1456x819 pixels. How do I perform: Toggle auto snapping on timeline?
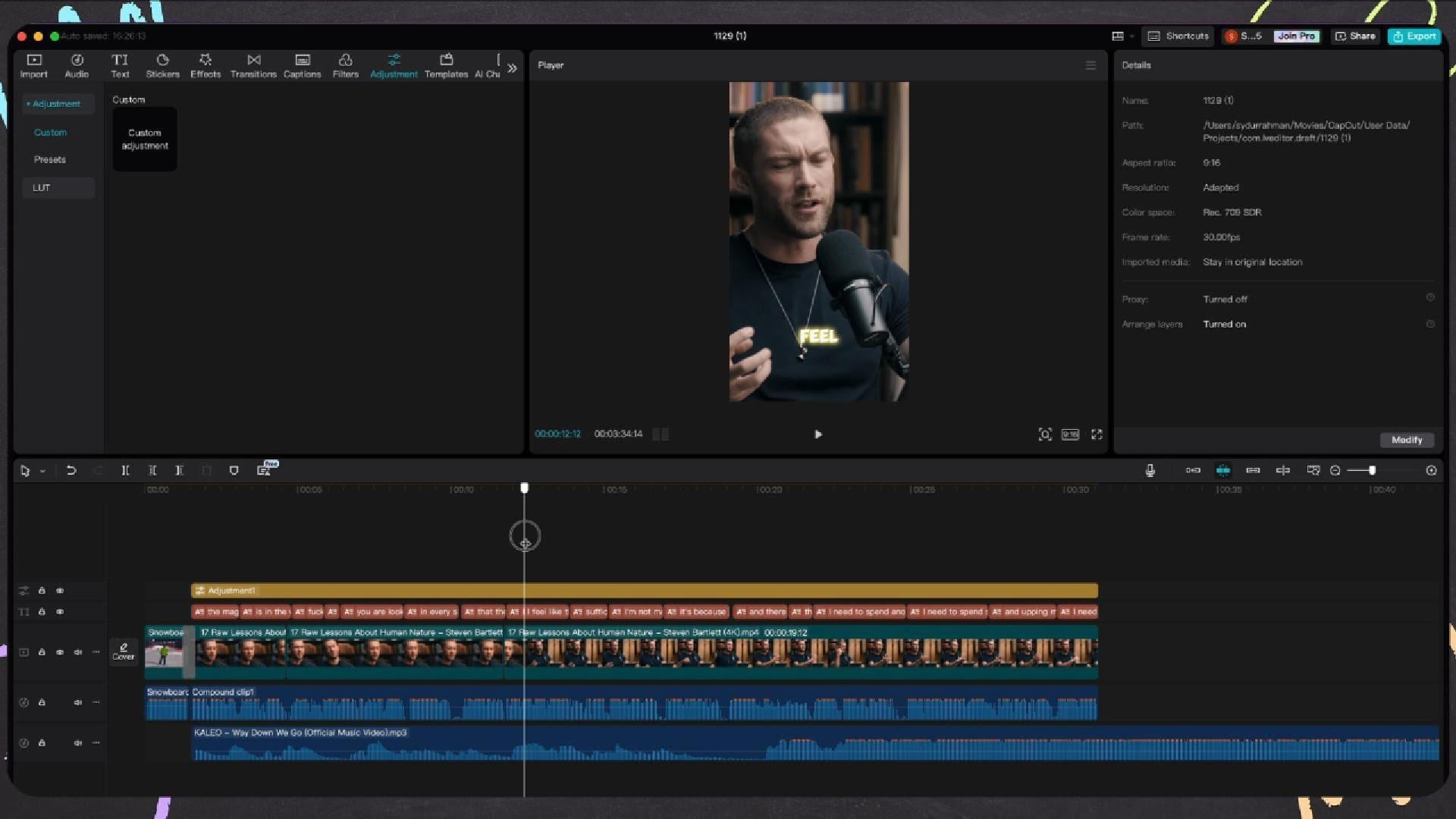tap(1223, 471)
